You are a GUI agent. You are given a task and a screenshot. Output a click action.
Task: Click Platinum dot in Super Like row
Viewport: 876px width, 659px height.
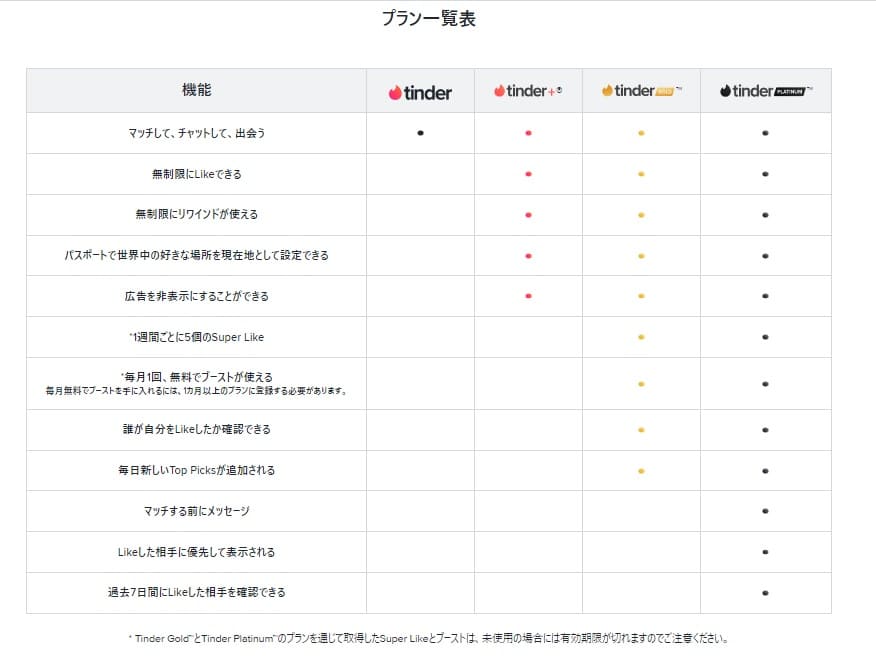765,337
